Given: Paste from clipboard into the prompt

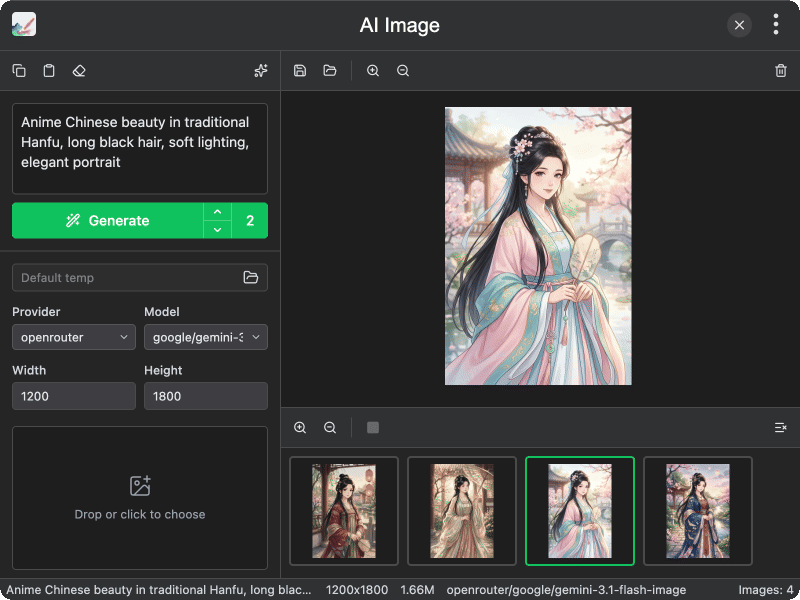Looking at the screenshot, I should click(49, 70).
